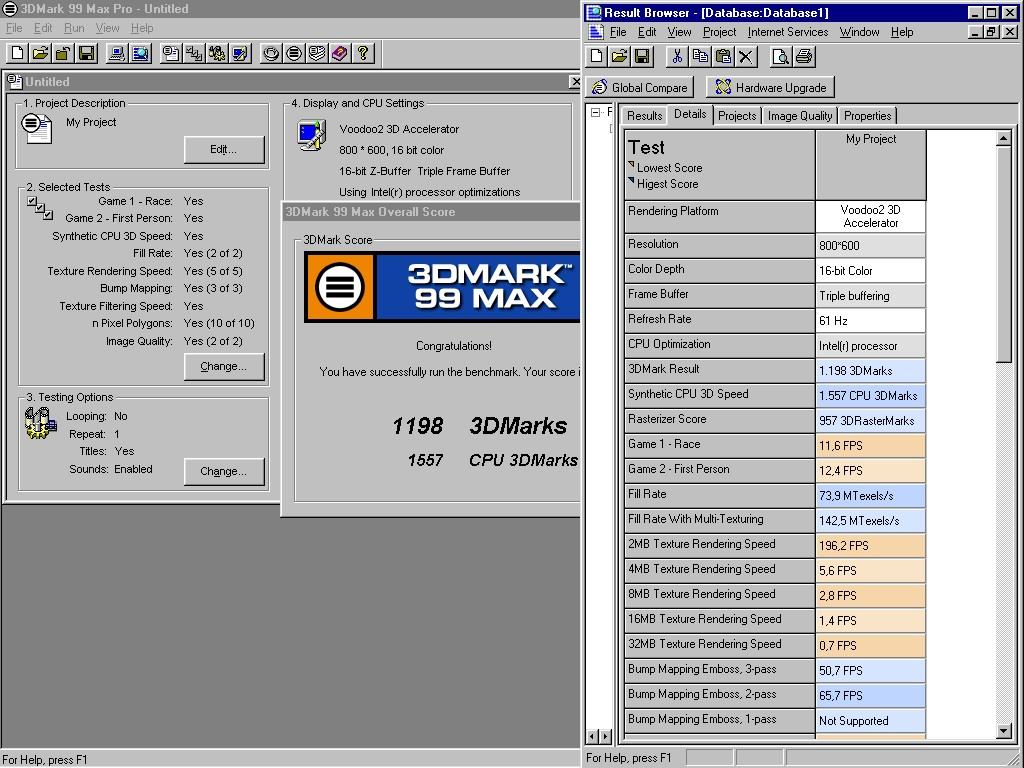Open the Run menu in 3DMark 99 Max
Viewport: 1024px width, 768px height.
point(74,28)
